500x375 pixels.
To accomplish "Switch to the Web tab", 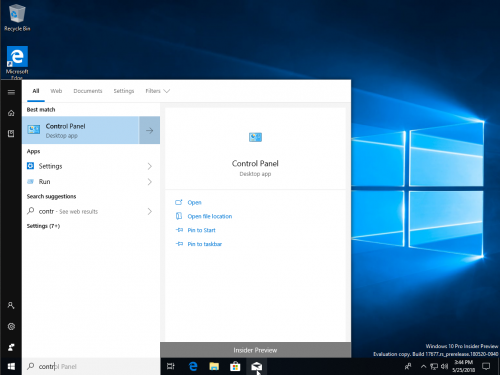I will click(x=56, y=91).
